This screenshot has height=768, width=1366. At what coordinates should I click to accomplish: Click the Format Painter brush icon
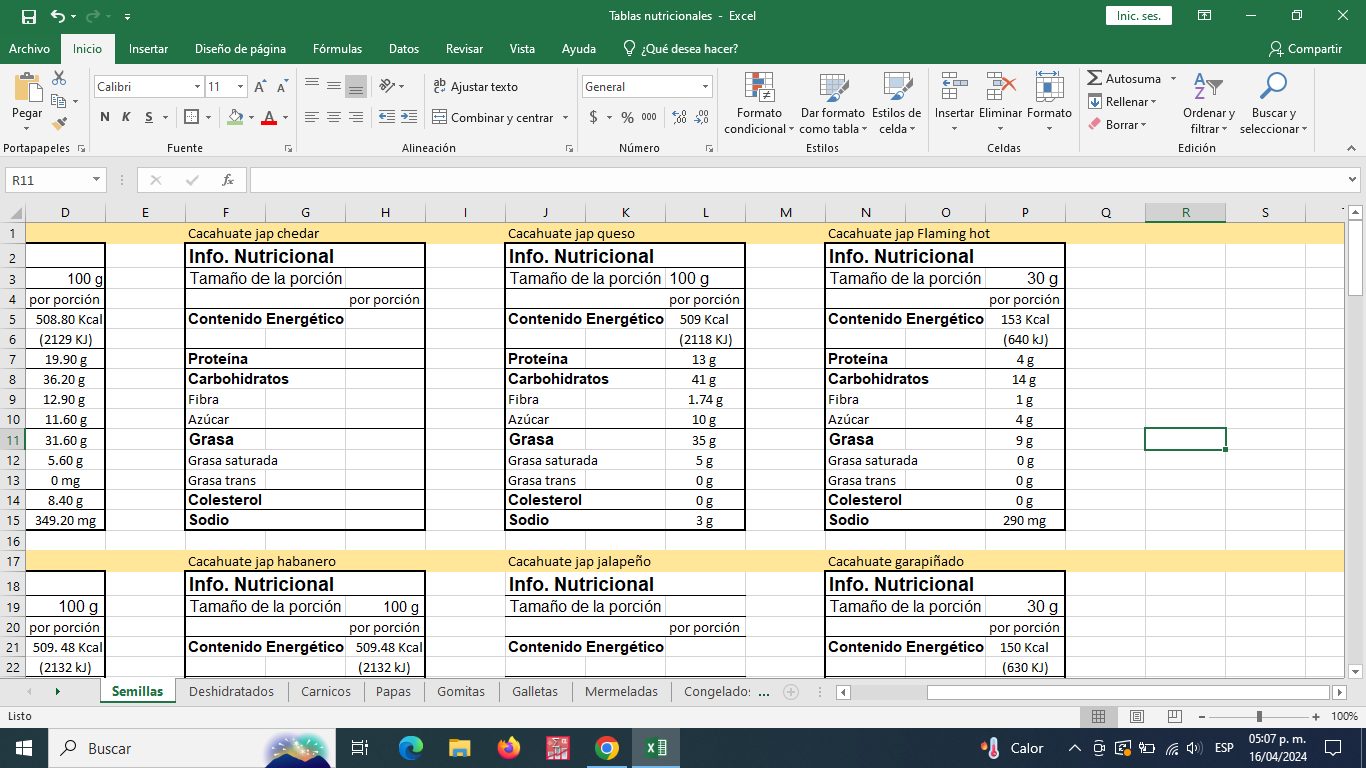(x=59, y=124)
